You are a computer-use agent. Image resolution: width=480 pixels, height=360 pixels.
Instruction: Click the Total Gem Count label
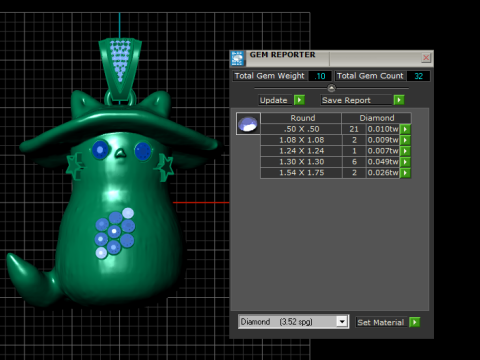point(370,76)
